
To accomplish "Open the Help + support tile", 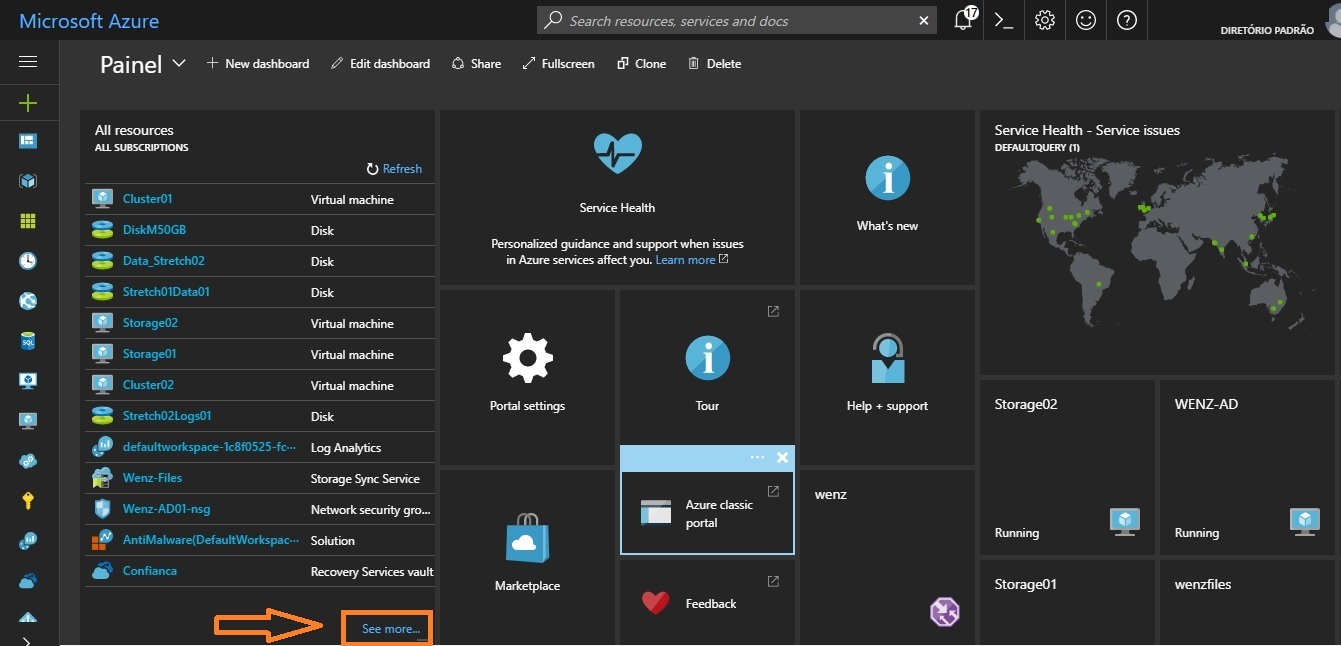I will point(887,378).
